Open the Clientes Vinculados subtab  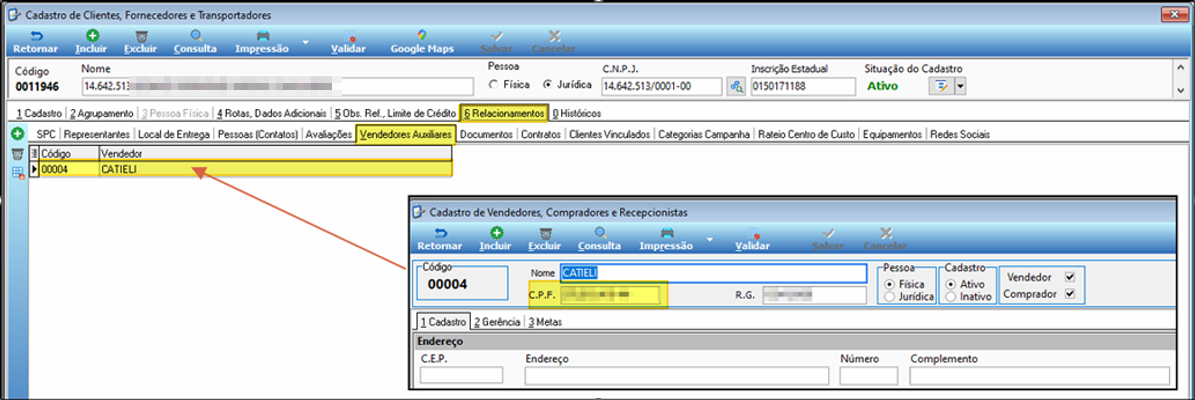pos(609,134)
